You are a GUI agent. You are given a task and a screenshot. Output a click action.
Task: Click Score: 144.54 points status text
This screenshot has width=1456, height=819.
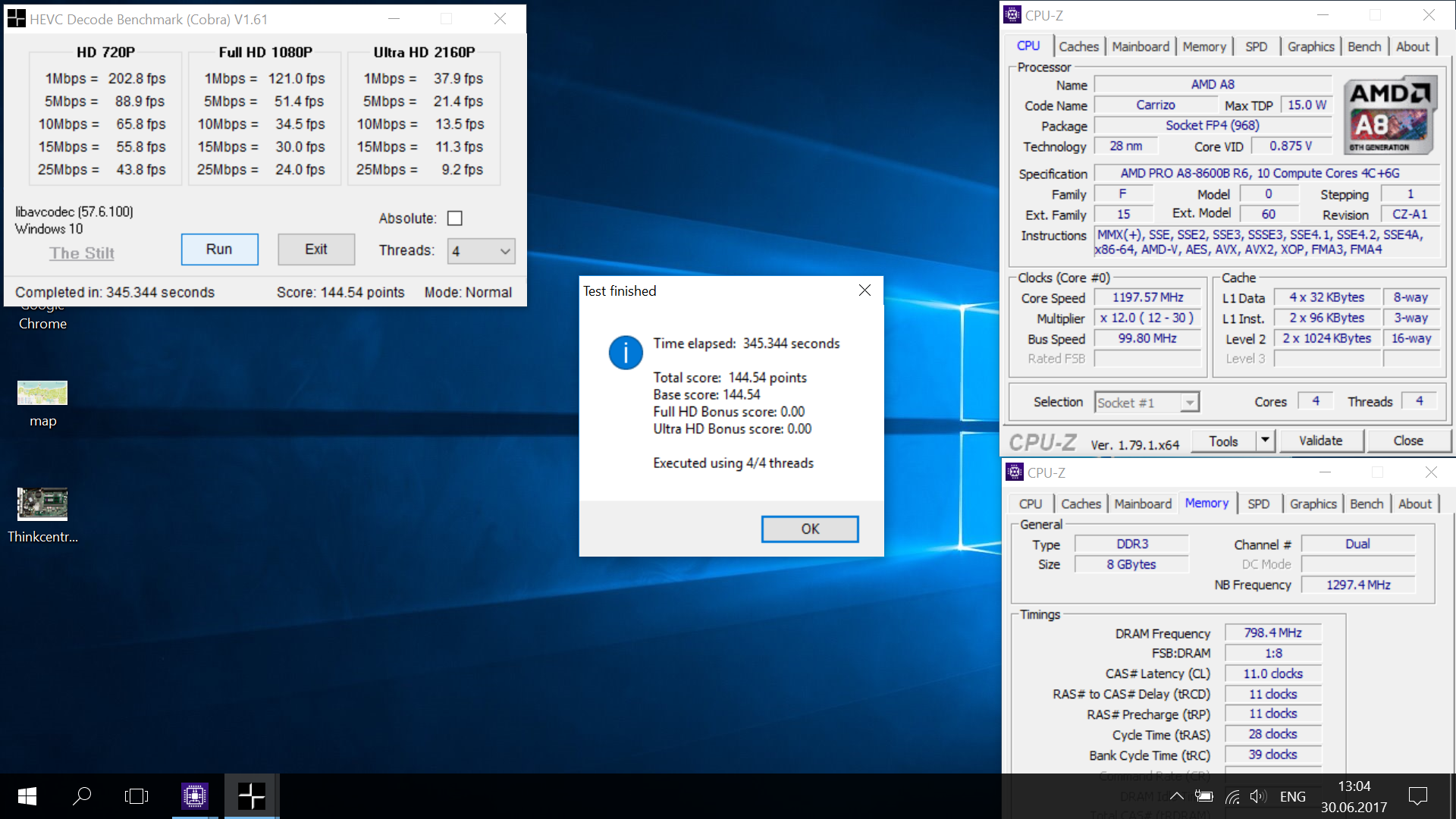click(x=340, y=293)
